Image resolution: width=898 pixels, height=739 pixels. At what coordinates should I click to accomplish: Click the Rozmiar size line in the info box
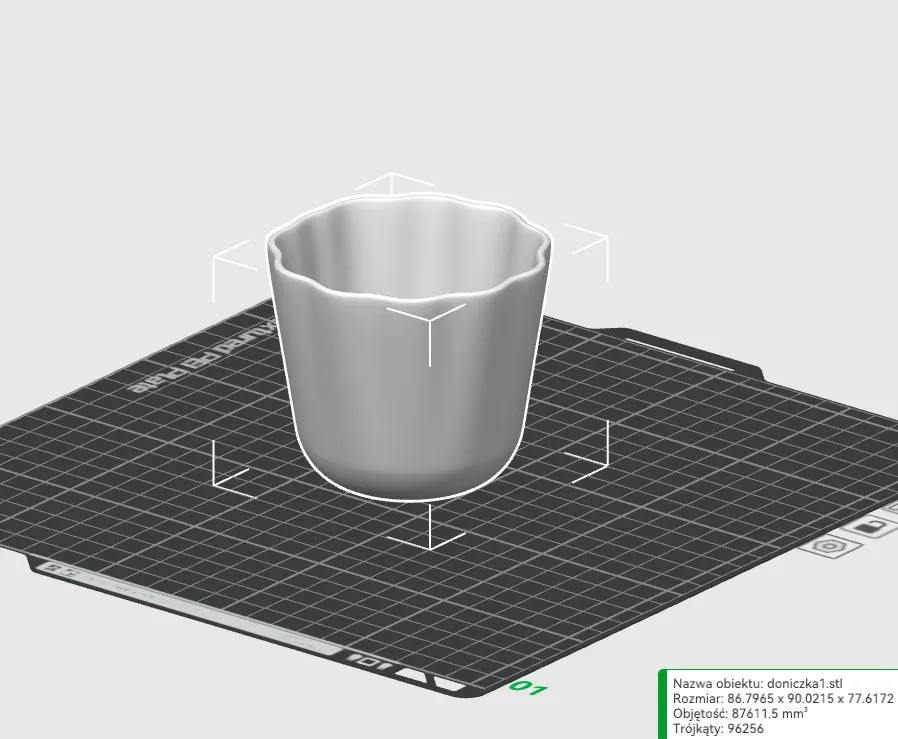coord(783,698)
